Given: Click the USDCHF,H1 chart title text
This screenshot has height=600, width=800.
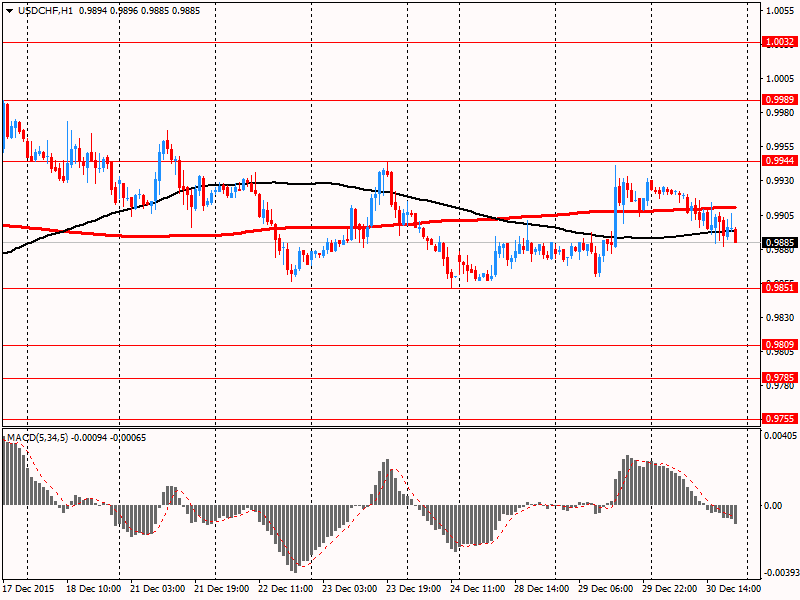Looking at the screenshot, I should coord(46,9).
